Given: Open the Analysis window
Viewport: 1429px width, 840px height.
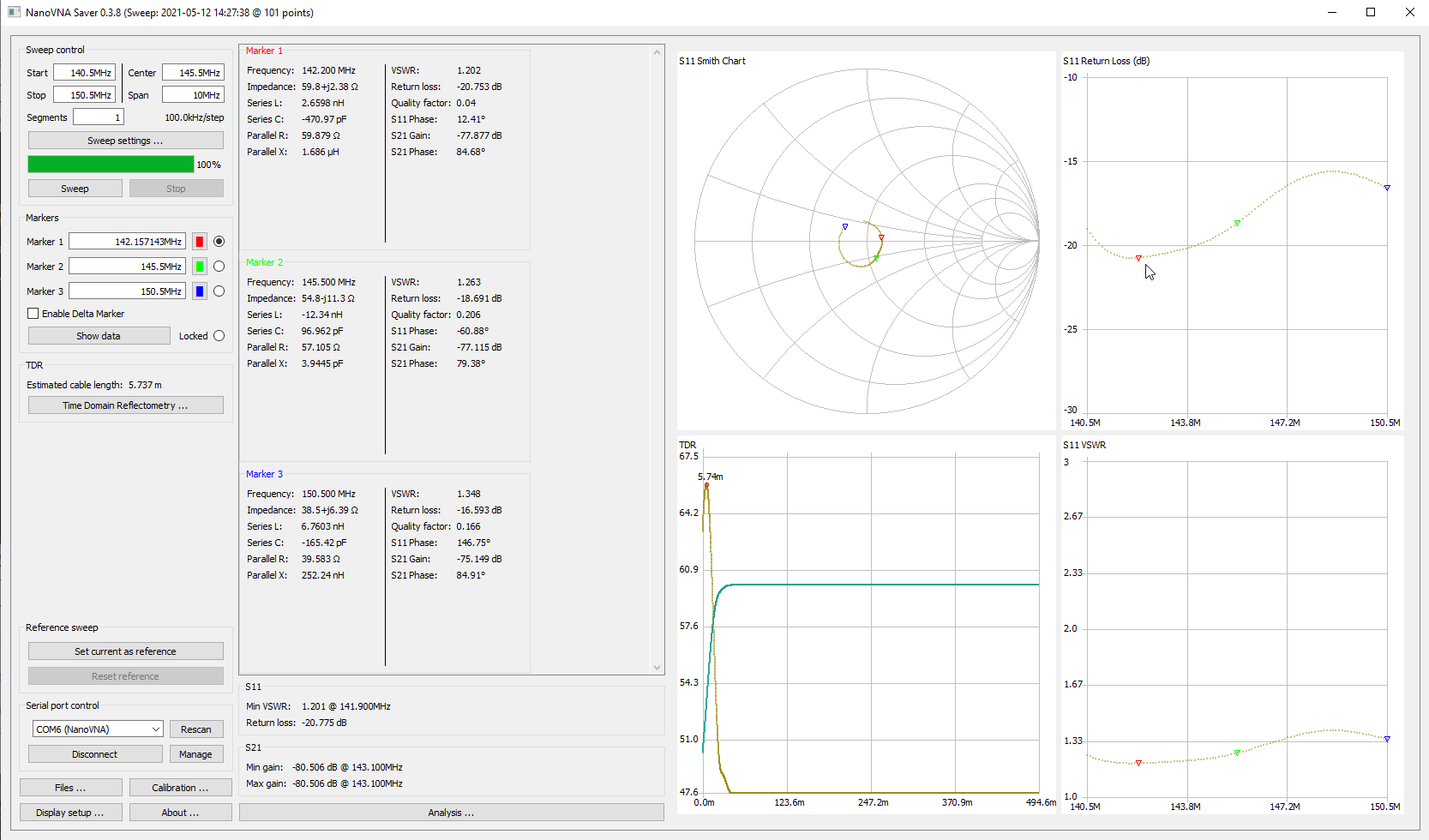Looking at the screenshot, I should point(452,813).
